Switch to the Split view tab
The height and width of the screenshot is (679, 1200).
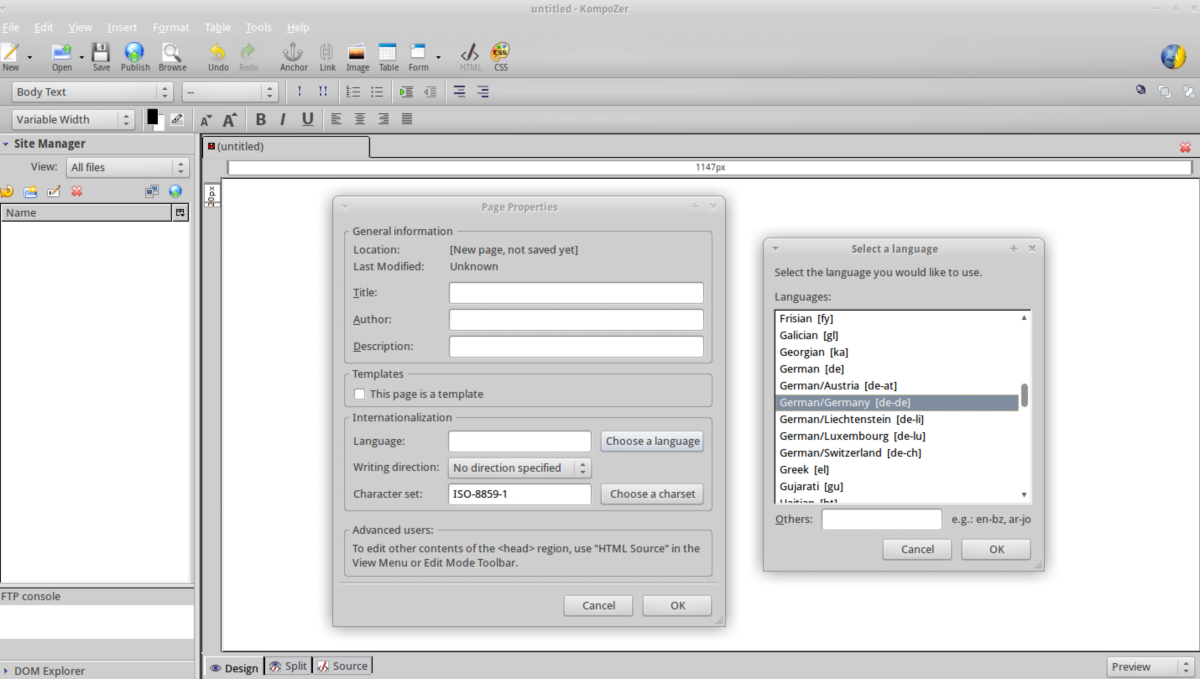coord(288,666)
